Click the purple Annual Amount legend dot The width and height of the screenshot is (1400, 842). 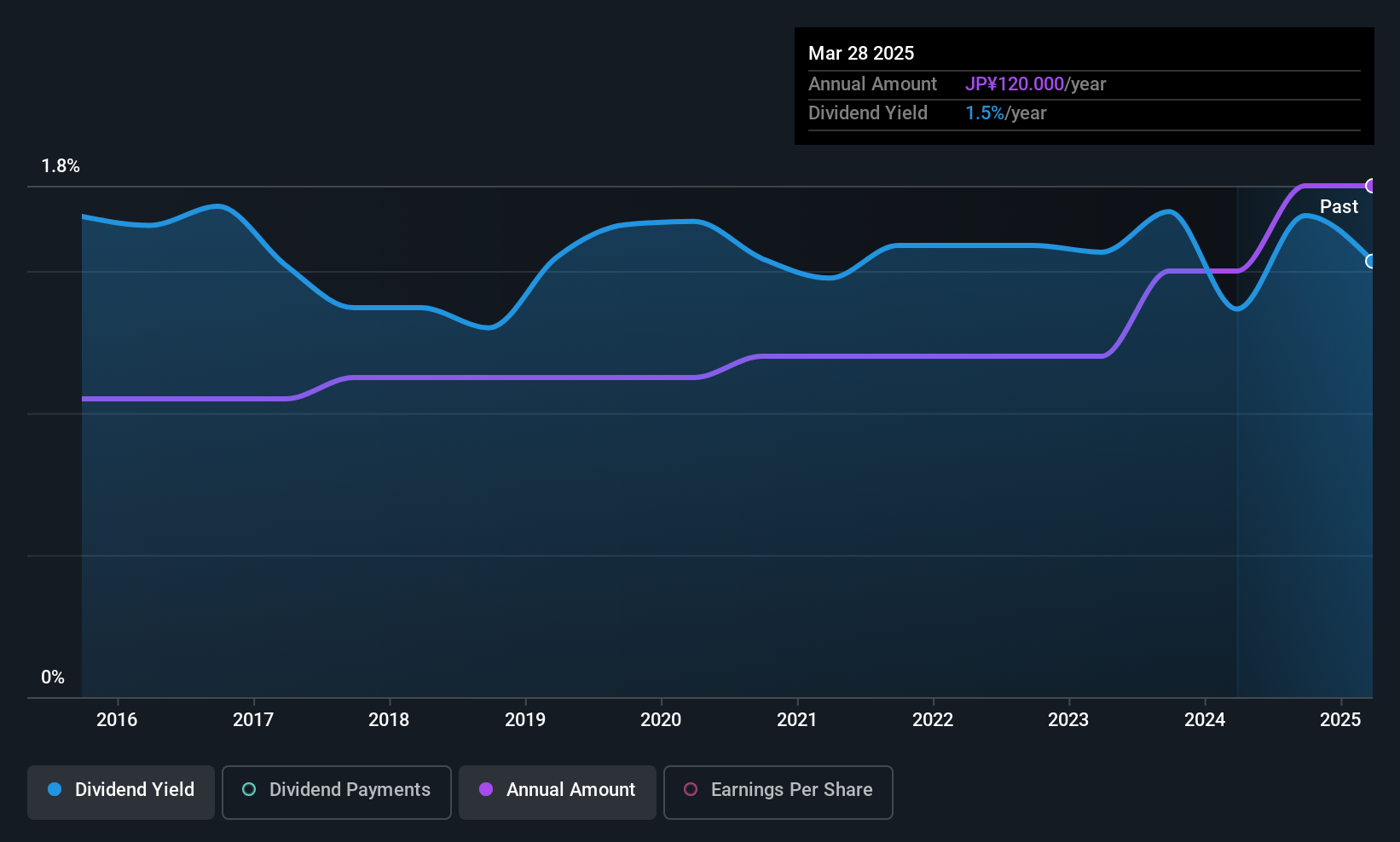(486, 789)
